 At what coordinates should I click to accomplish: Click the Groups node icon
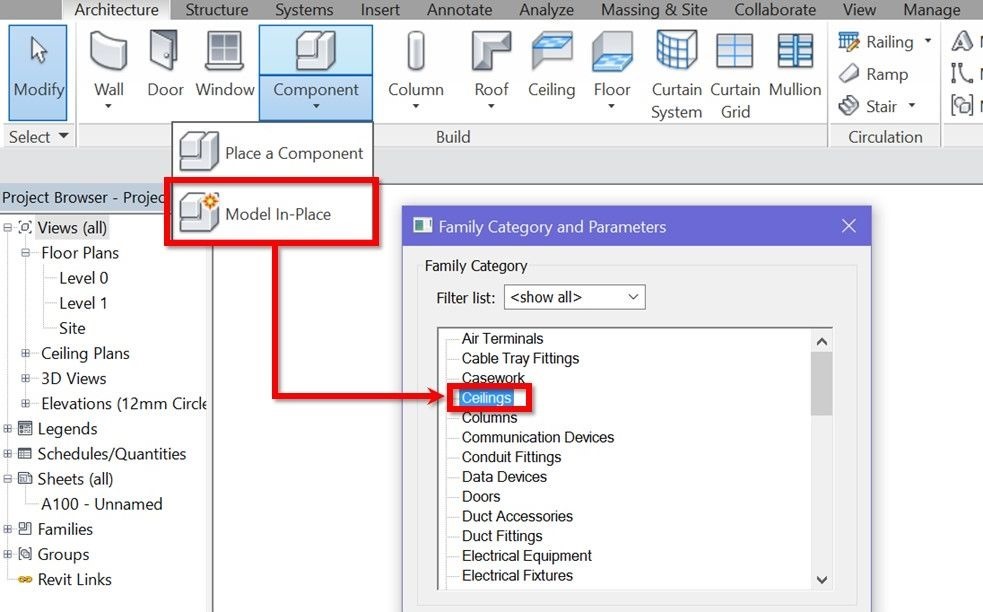click(25, 554)
